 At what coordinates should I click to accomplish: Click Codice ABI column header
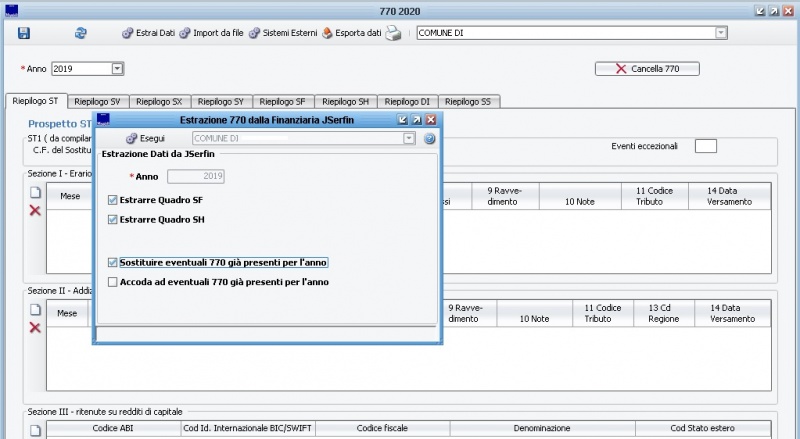[x=113, y=428]
